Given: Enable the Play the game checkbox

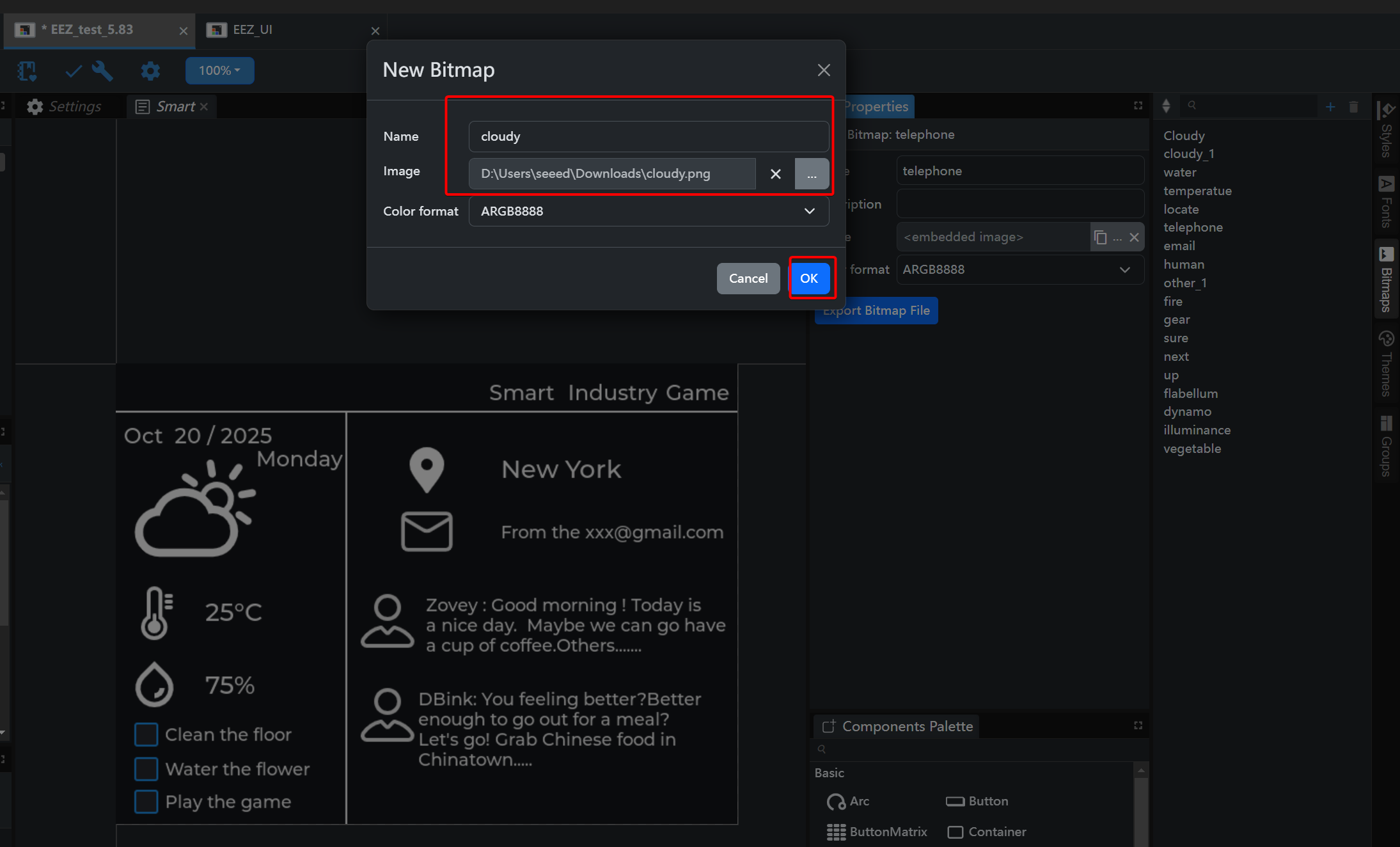Looking at the screenshot, I should pos(146,802).
